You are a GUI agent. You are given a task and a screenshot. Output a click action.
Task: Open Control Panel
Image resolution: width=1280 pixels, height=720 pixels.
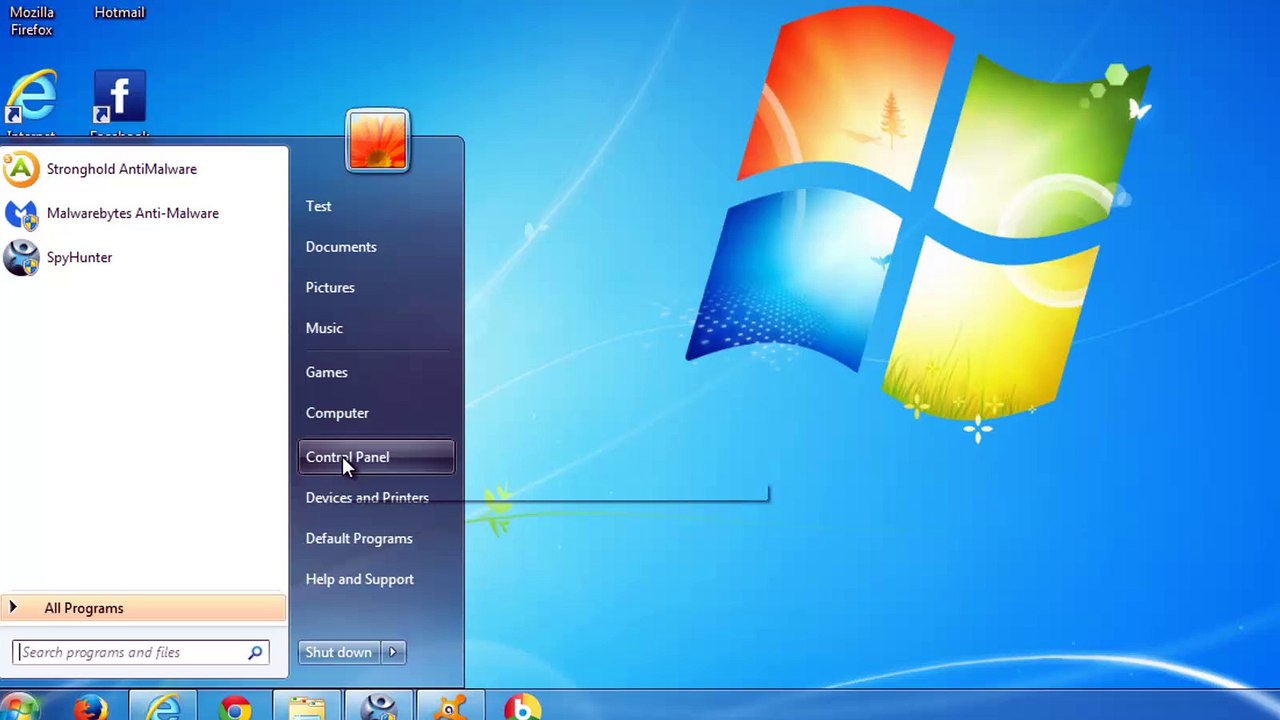[x=376, y=457]
